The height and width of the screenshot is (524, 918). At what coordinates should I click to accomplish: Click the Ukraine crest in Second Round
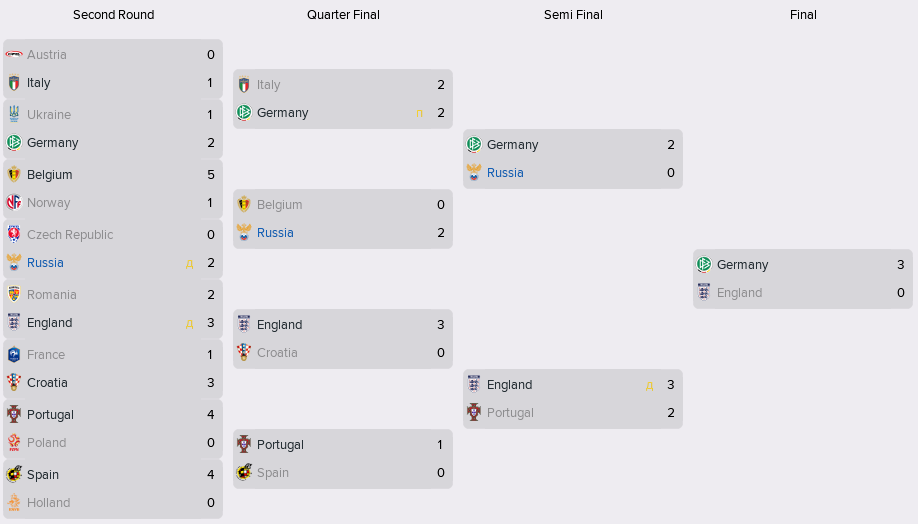tap(14, 115)
